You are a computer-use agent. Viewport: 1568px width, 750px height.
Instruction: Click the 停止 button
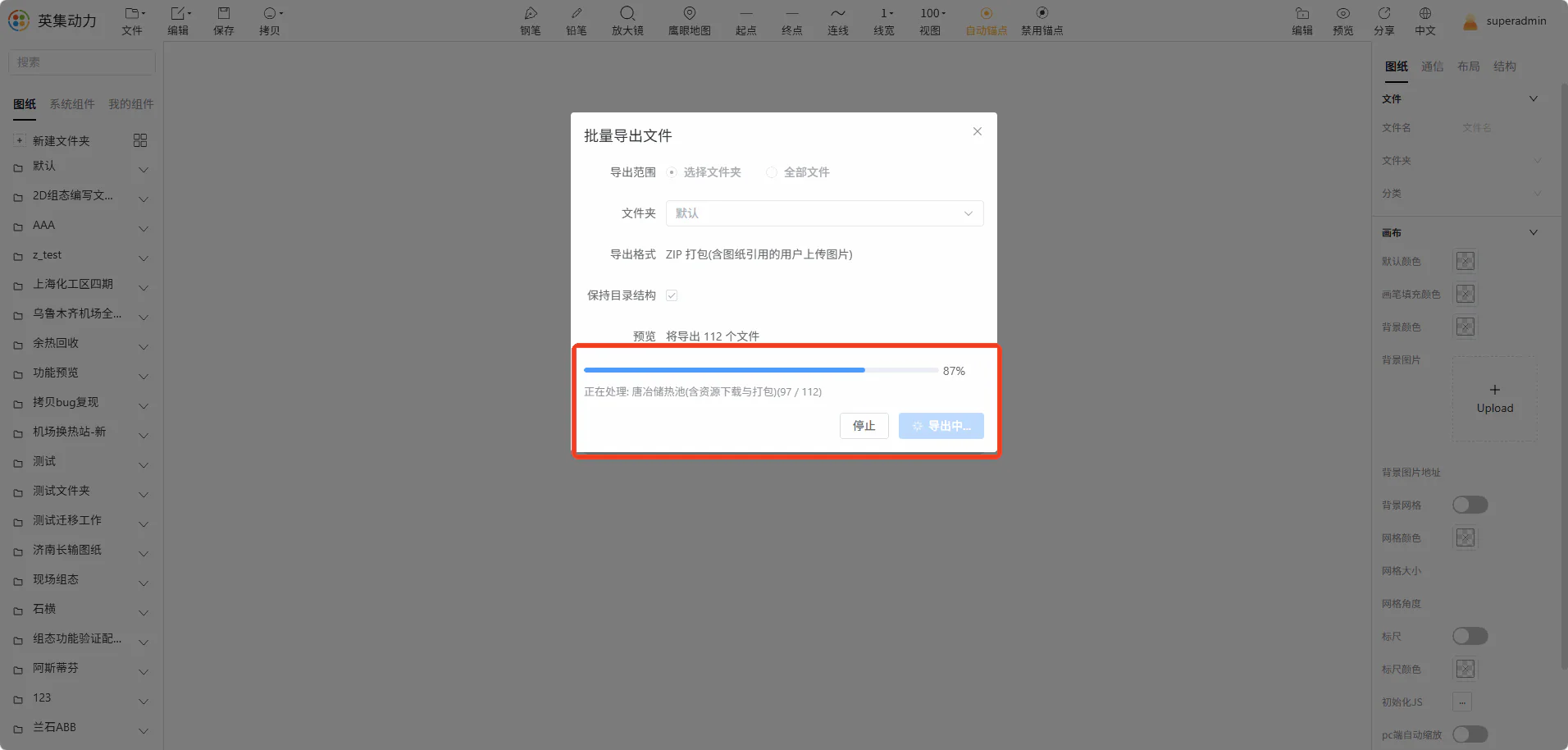864,426
